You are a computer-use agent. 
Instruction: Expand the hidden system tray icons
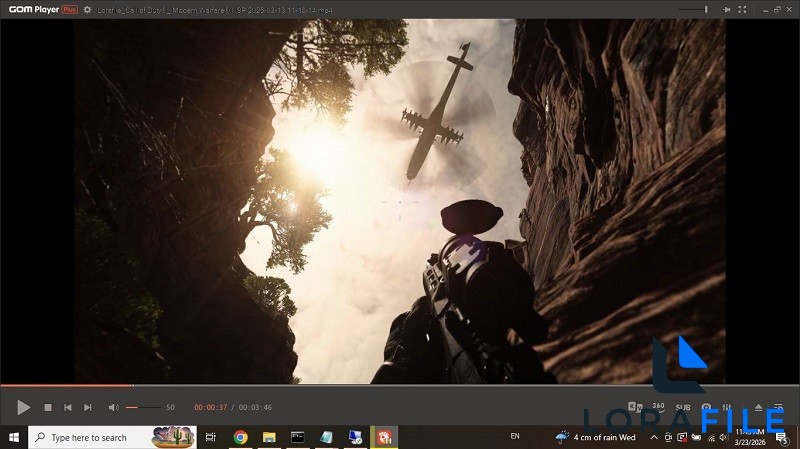(x=654, y=437)
